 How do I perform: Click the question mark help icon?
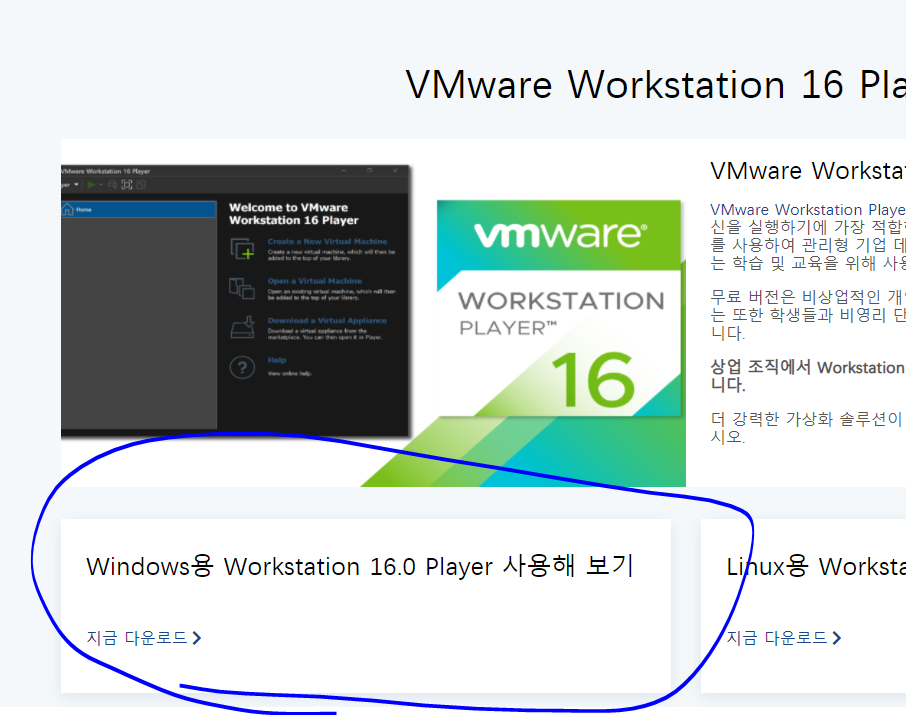[242, 367]
